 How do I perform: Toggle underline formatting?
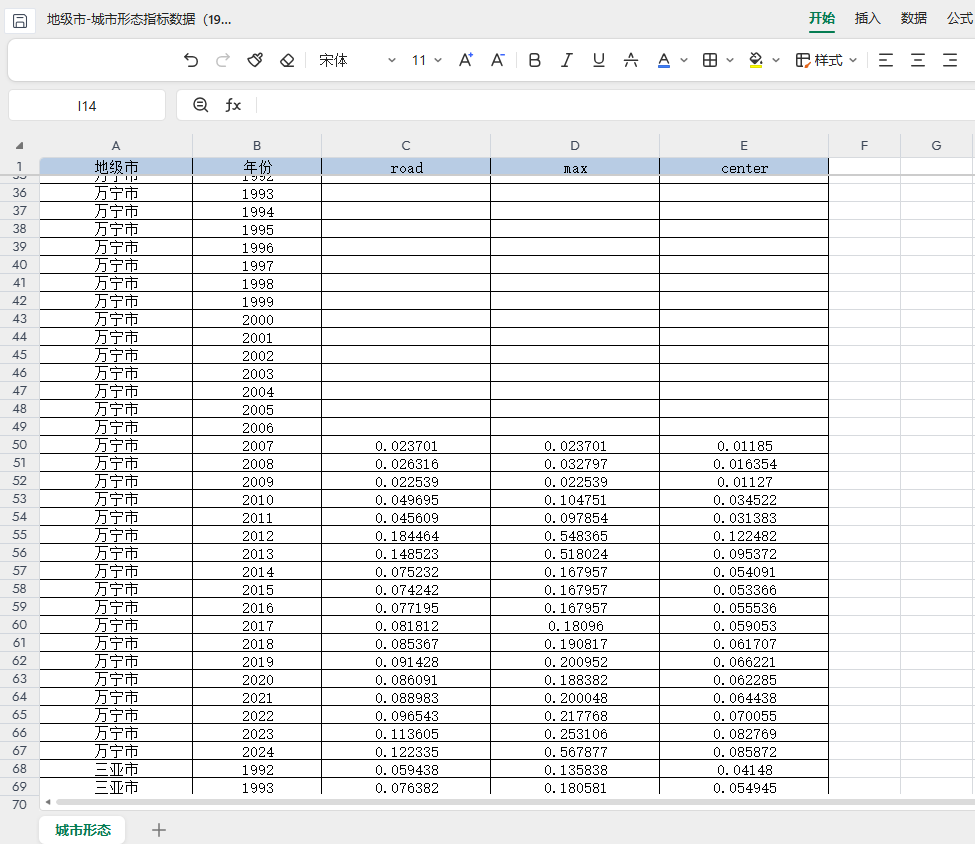pos(599,61)
